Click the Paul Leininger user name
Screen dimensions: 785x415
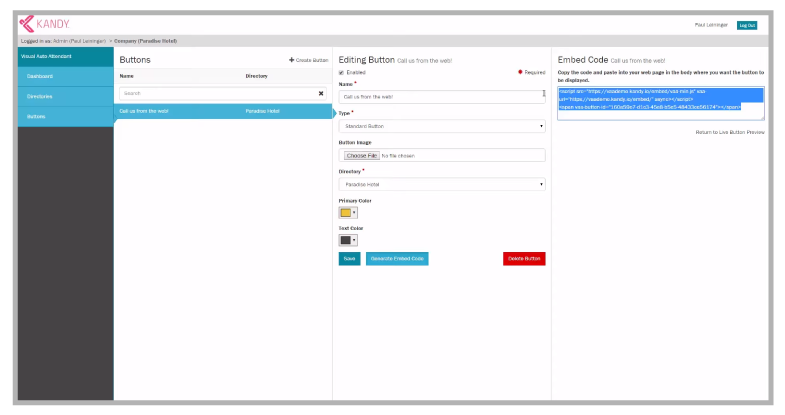pyautogui.click(x=711, y=25)
